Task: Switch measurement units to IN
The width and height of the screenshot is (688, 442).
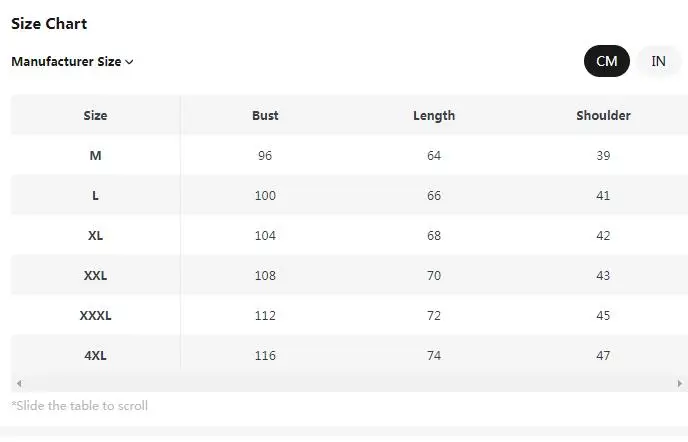Action: point(659,61)
